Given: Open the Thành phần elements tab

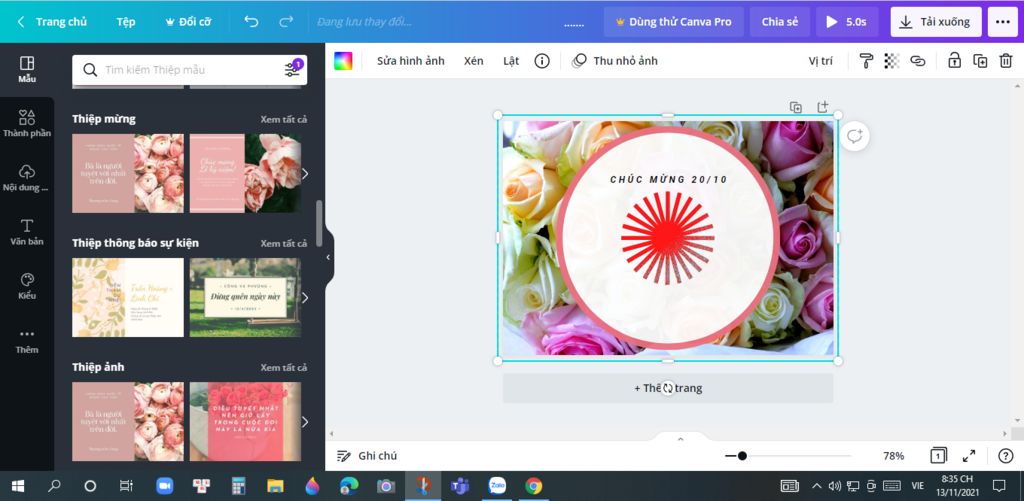Looking at the screenshot, I should click(27, 123).
